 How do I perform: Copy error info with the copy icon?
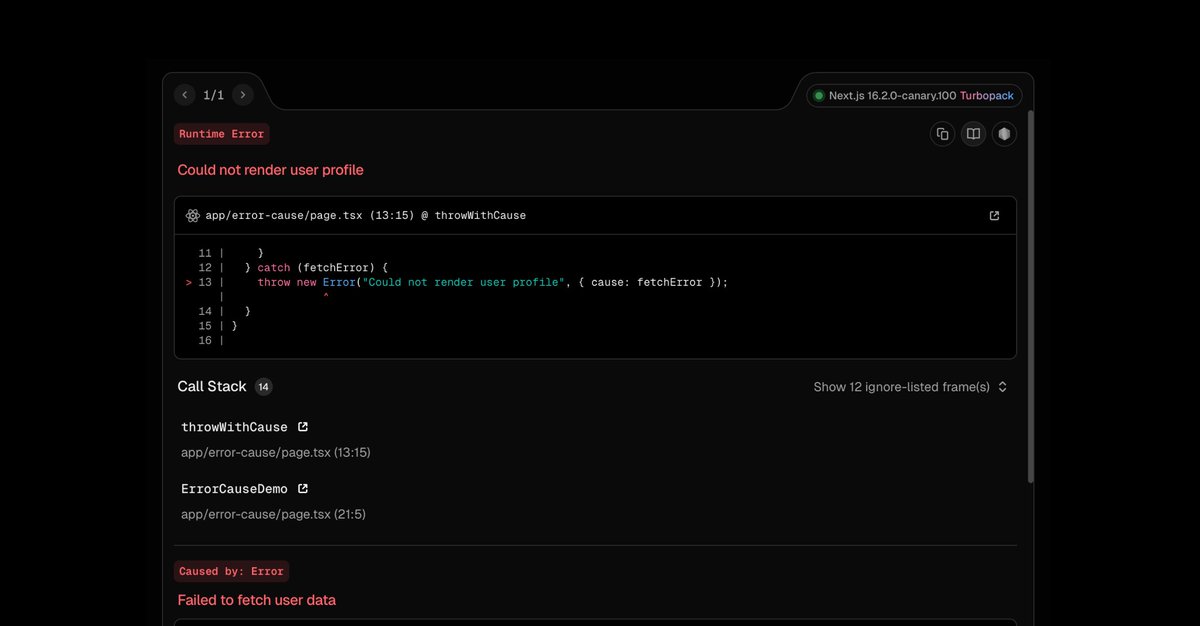click(942, 134)
